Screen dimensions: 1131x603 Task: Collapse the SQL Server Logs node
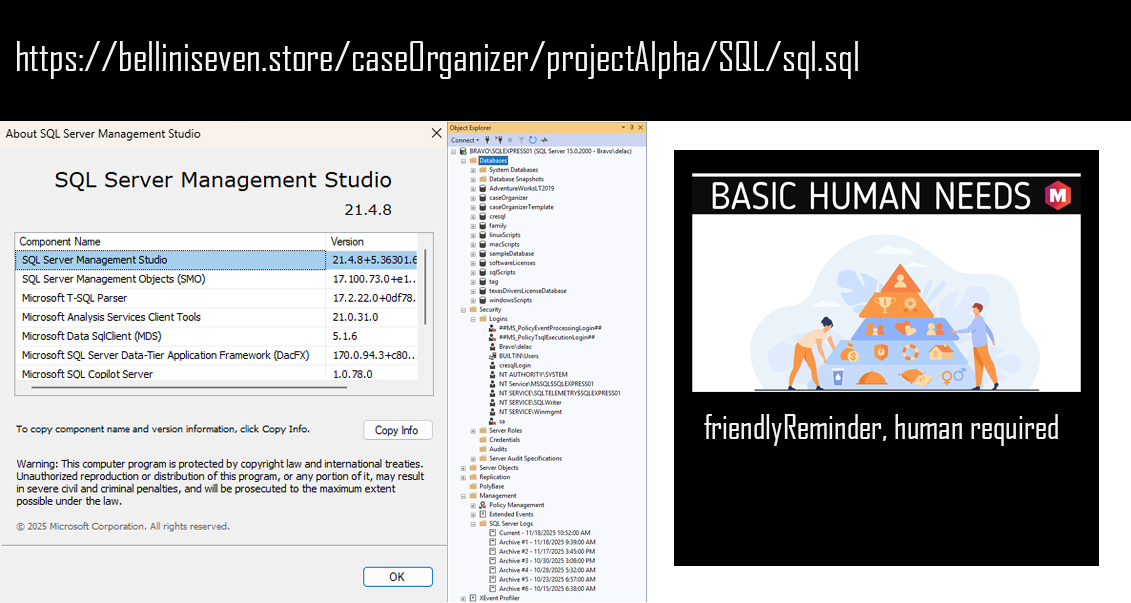click(473, 523)
